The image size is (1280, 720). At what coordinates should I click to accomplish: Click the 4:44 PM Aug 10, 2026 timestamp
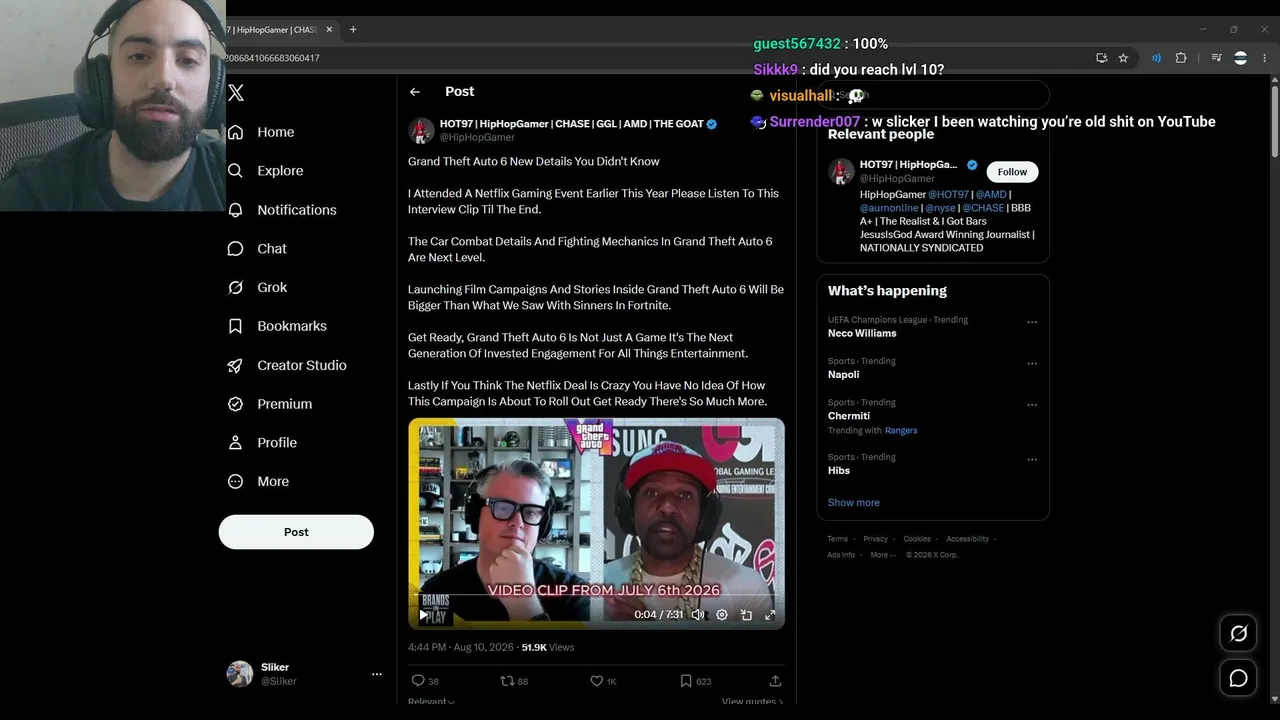click(x=460, y=647)
